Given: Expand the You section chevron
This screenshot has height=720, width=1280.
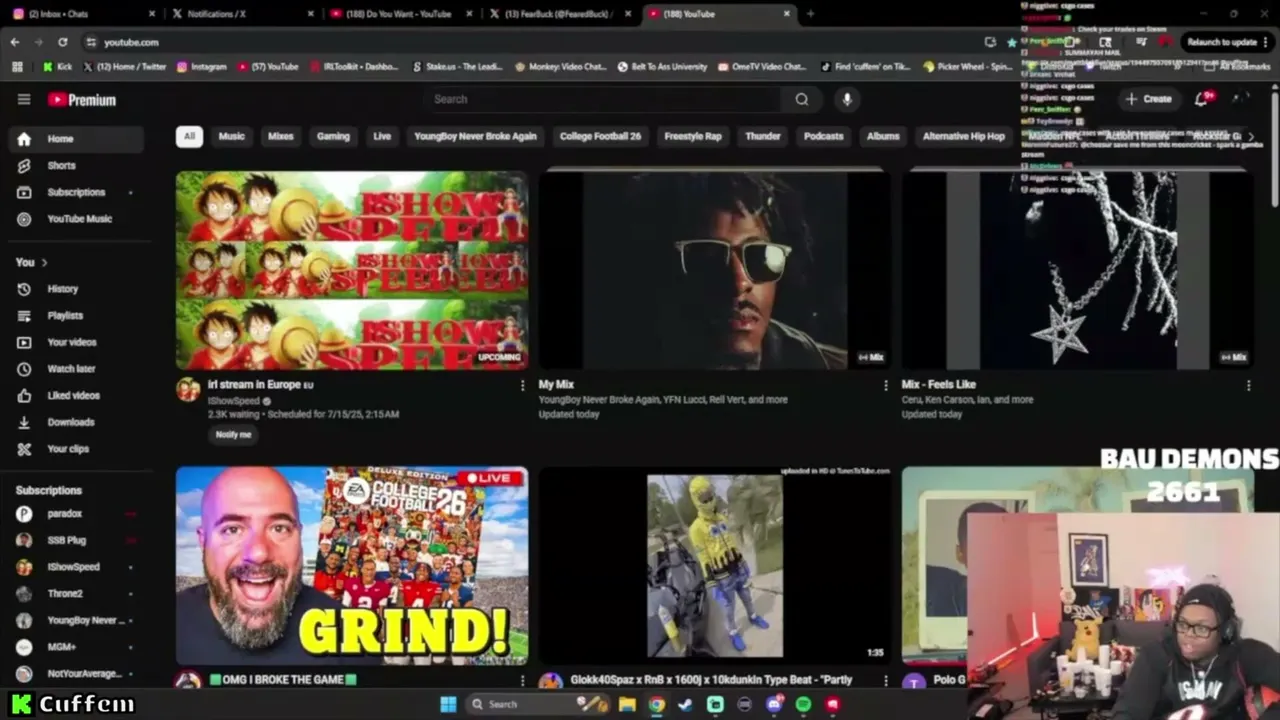Looking at the screenshot, I should [x=44, y=263].
